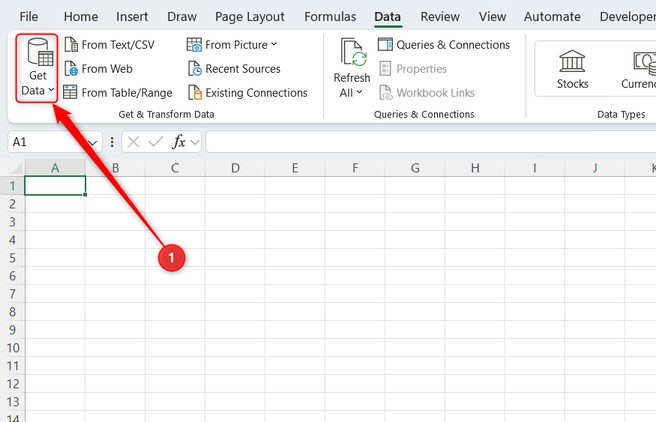Load data From Table/Range
This screenshot has height=422, width=656.
tap(118, 92)
